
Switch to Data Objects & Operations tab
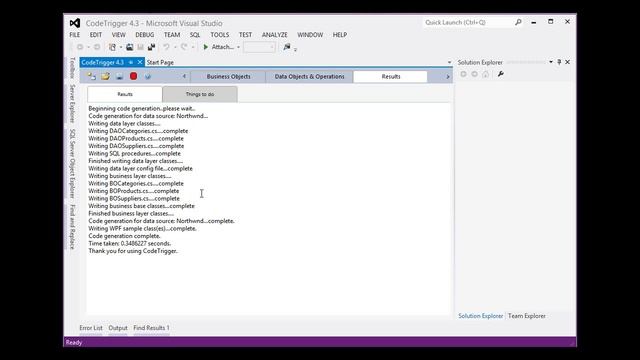coord(309,77)
